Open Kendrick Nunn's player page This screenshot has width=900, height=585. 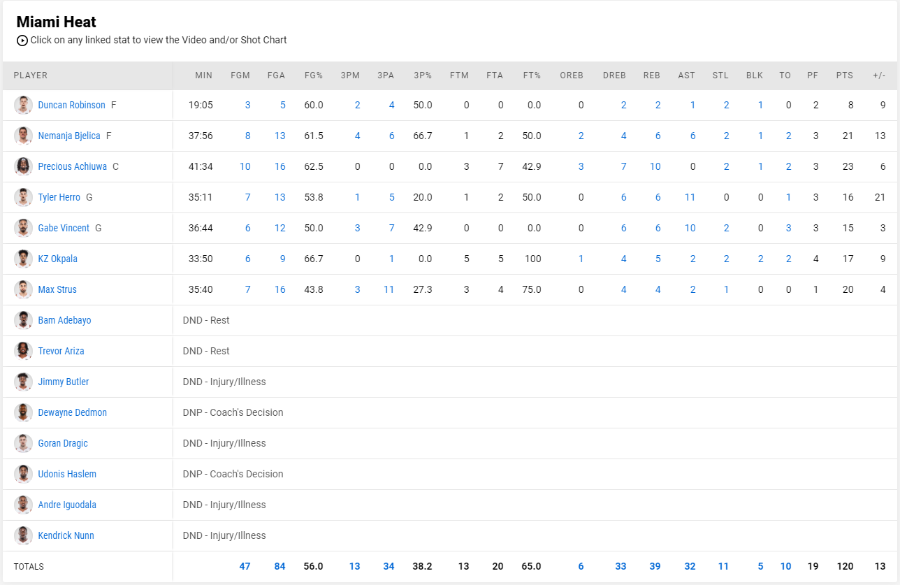pos(66,536)
